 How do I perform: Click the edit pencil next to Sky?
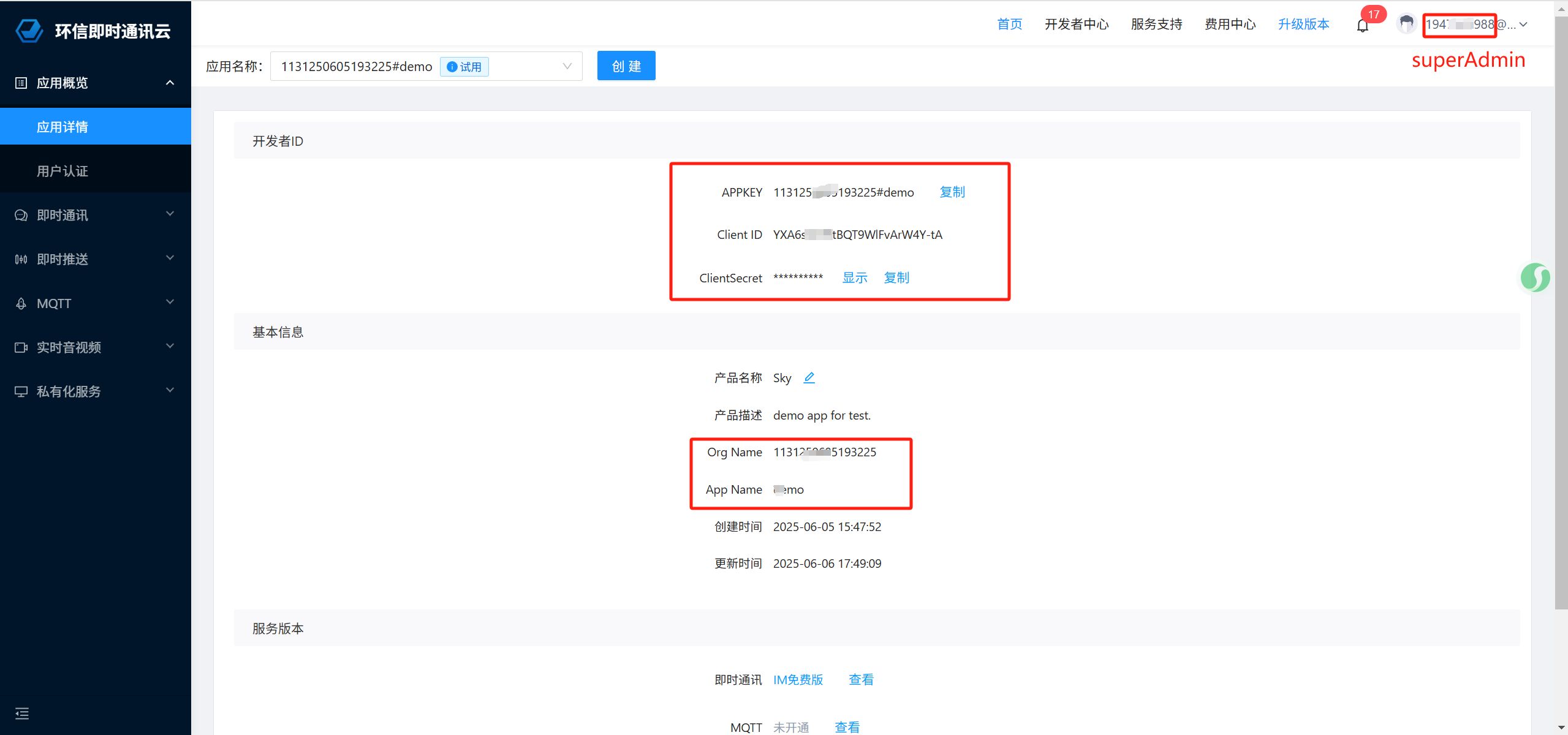(809, 378)
